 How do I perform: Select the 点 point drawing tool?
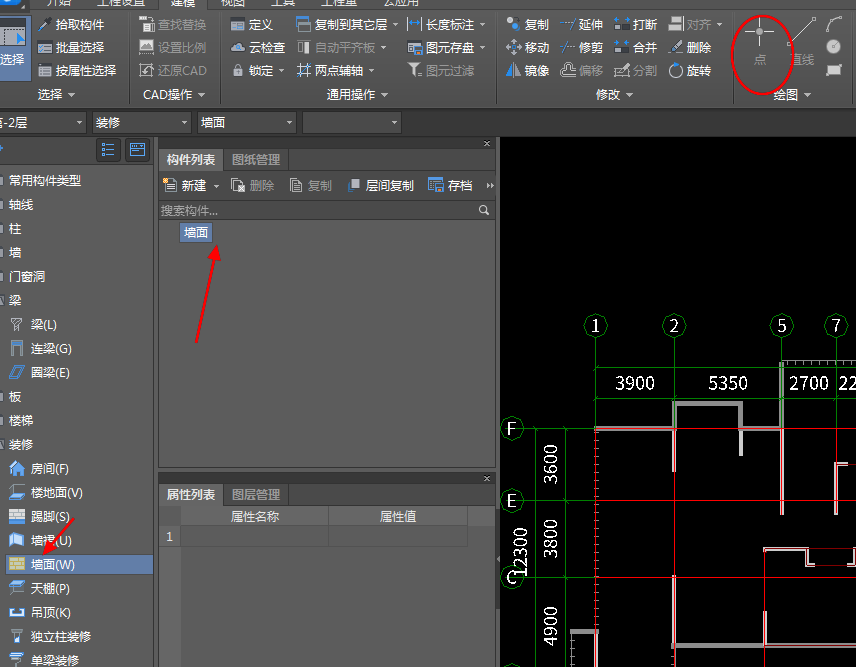click(x=760, y=43)
